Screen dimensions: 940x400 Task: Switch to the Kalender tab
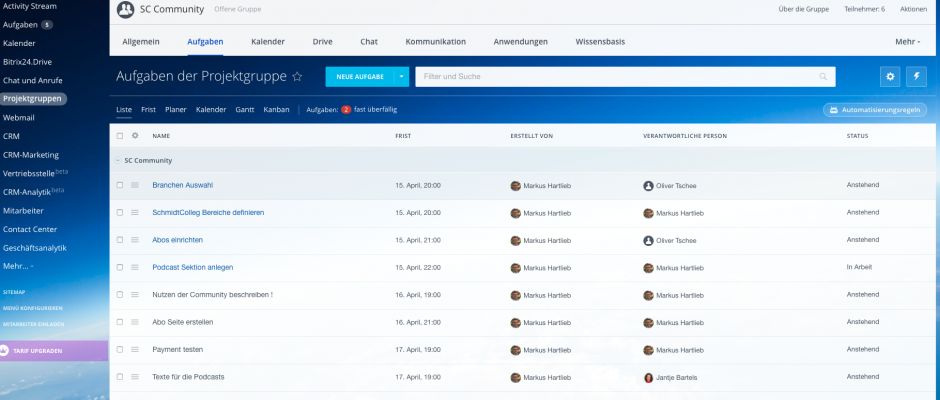(x=268, y=42)
